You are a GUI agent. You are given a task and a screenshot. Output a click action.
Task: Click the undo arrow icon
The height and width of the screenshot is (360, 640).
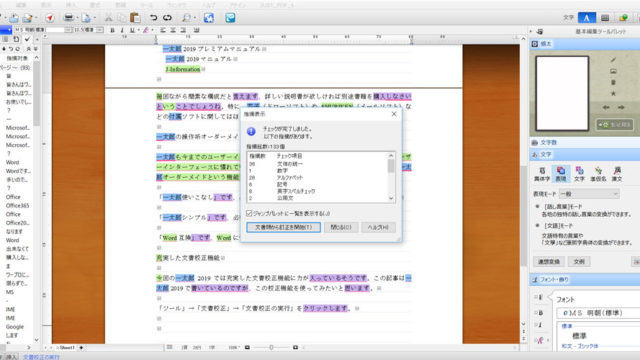[x=153, y=18]
